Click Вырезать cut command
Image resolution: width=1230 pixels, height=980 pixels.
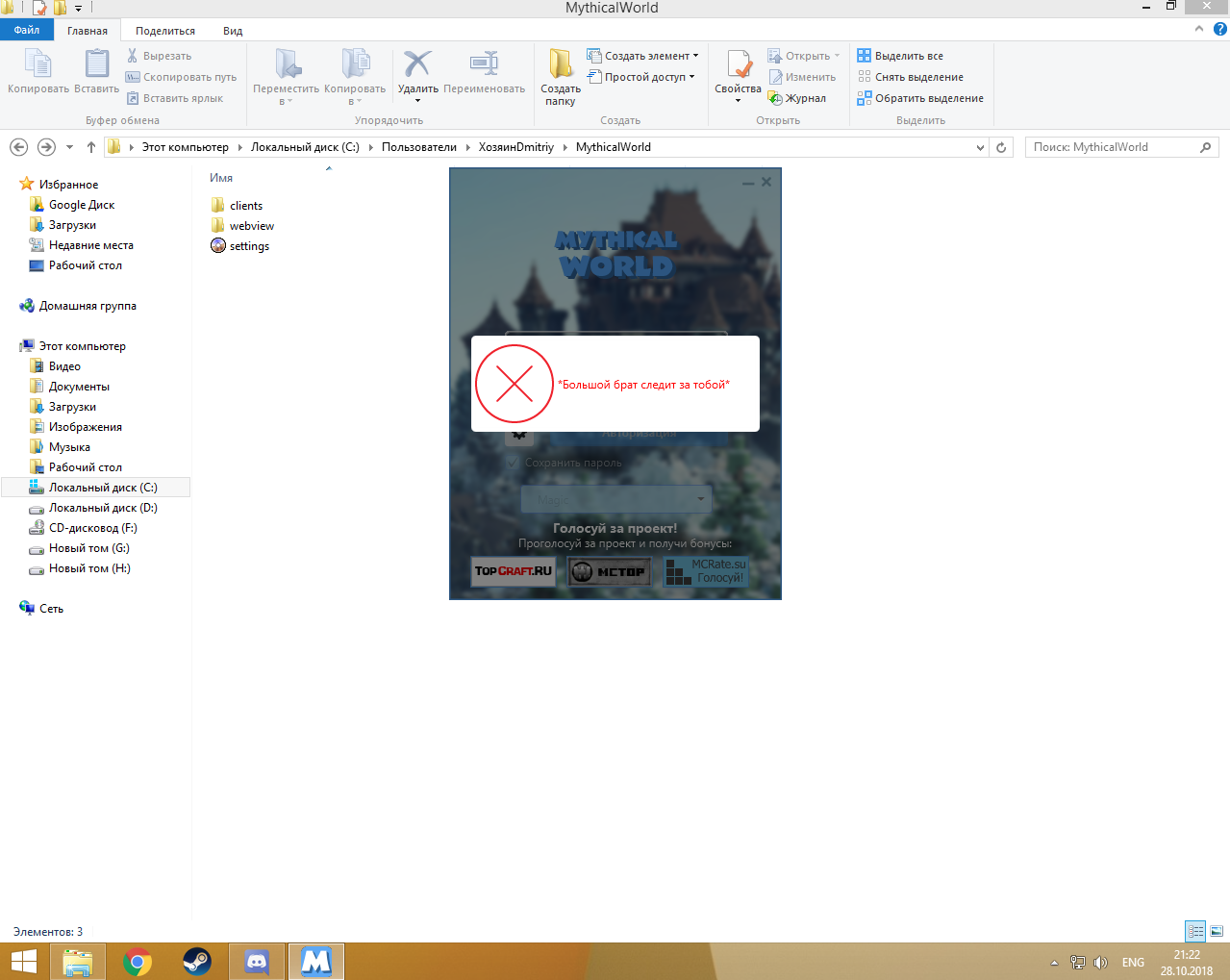pos(160,56)
